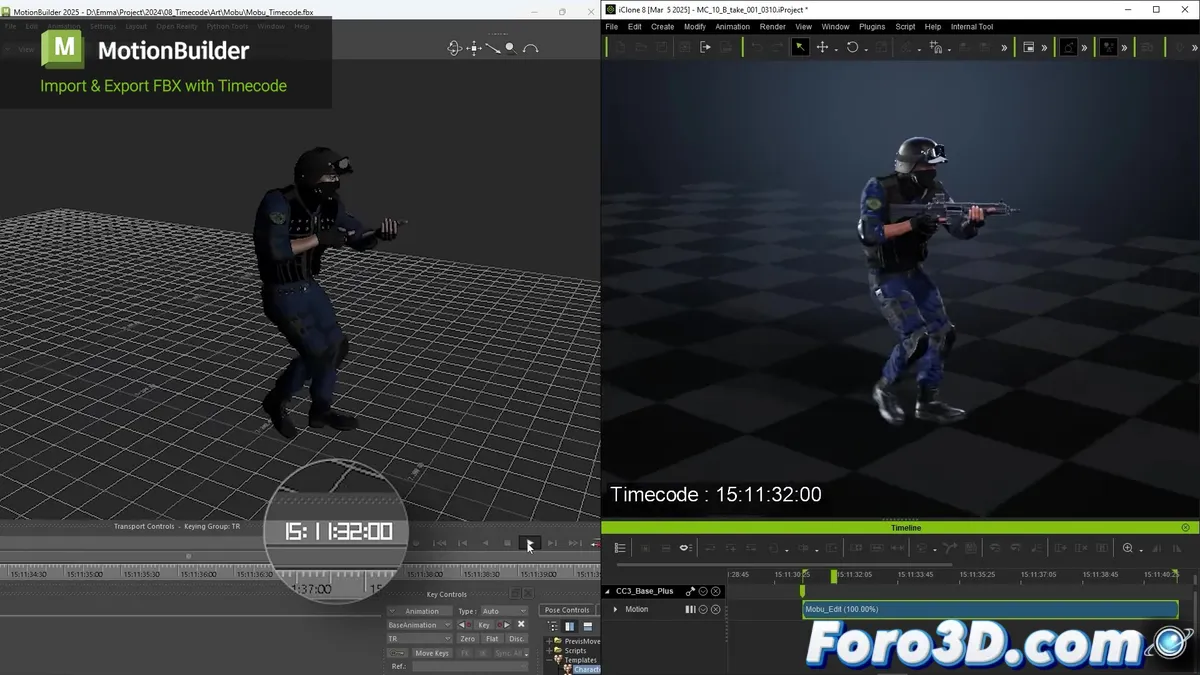Click MotionBuilder play-backward button

(485, 543)
